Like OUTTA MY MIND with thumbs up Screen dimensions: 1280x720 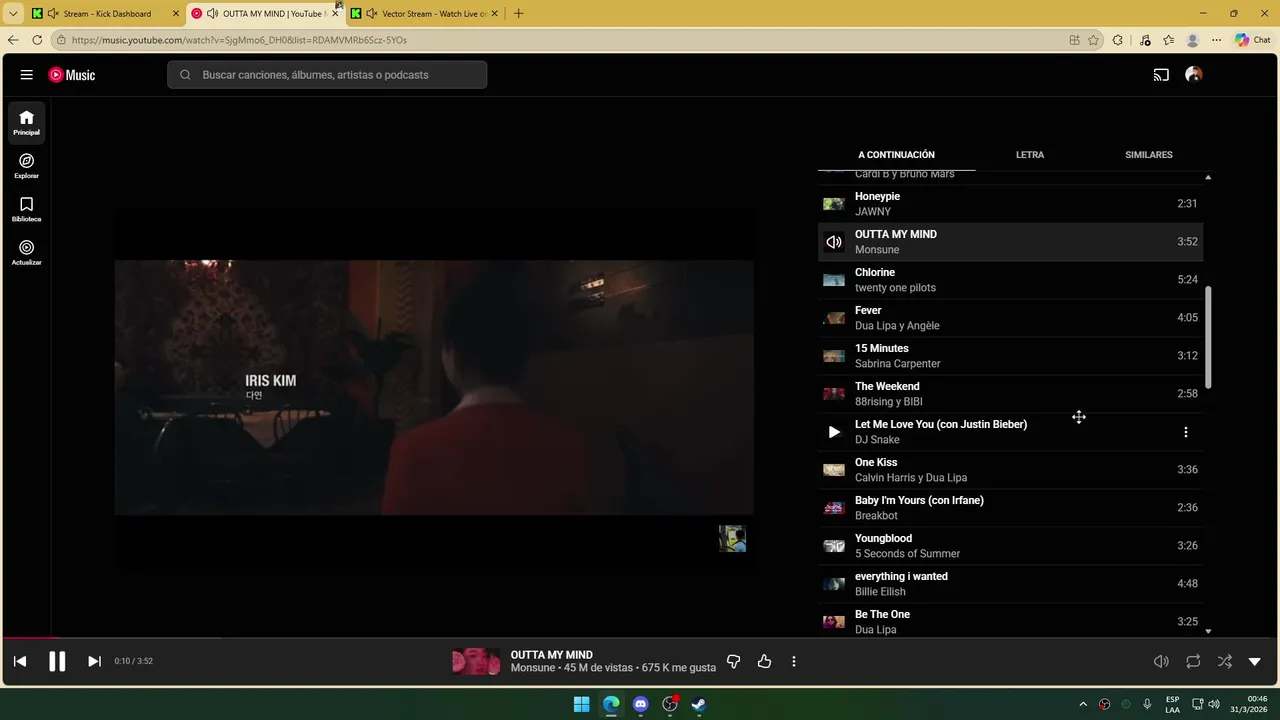pos(765,661)
